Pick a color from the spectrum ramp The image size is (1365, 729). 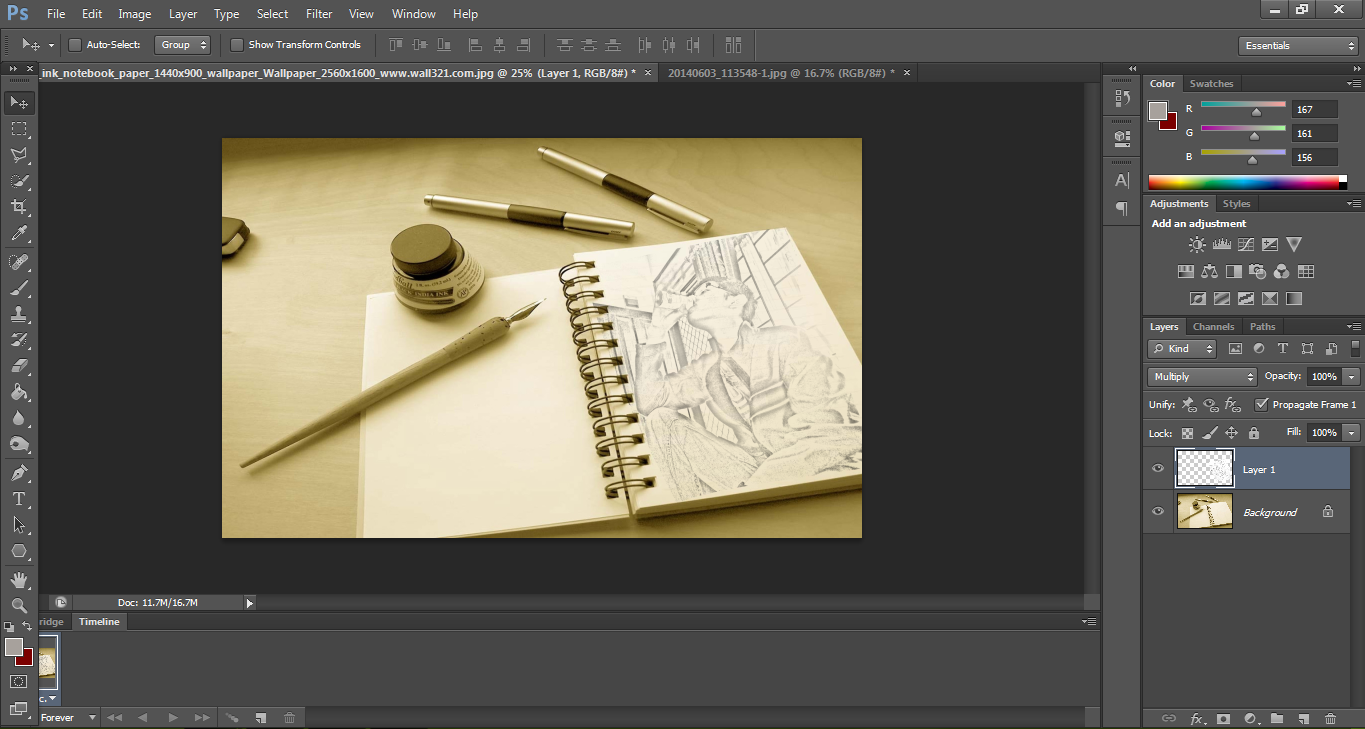(x=1247, y=182)
